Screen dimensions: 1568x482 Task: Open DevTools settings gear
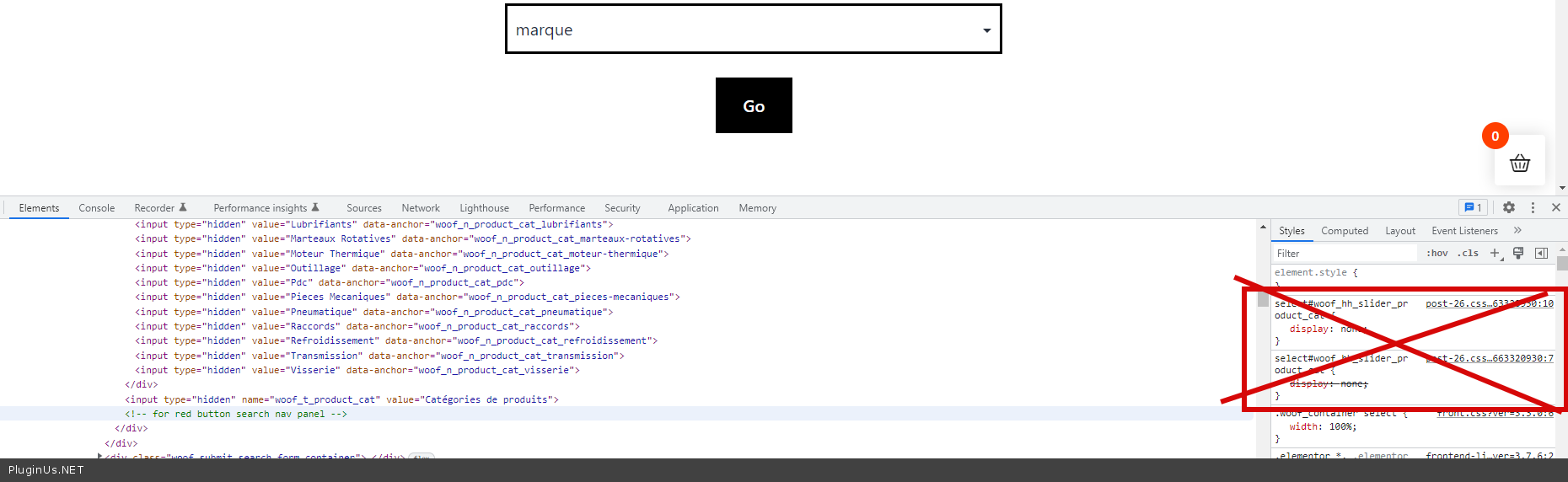click(x=1509, y=207)
